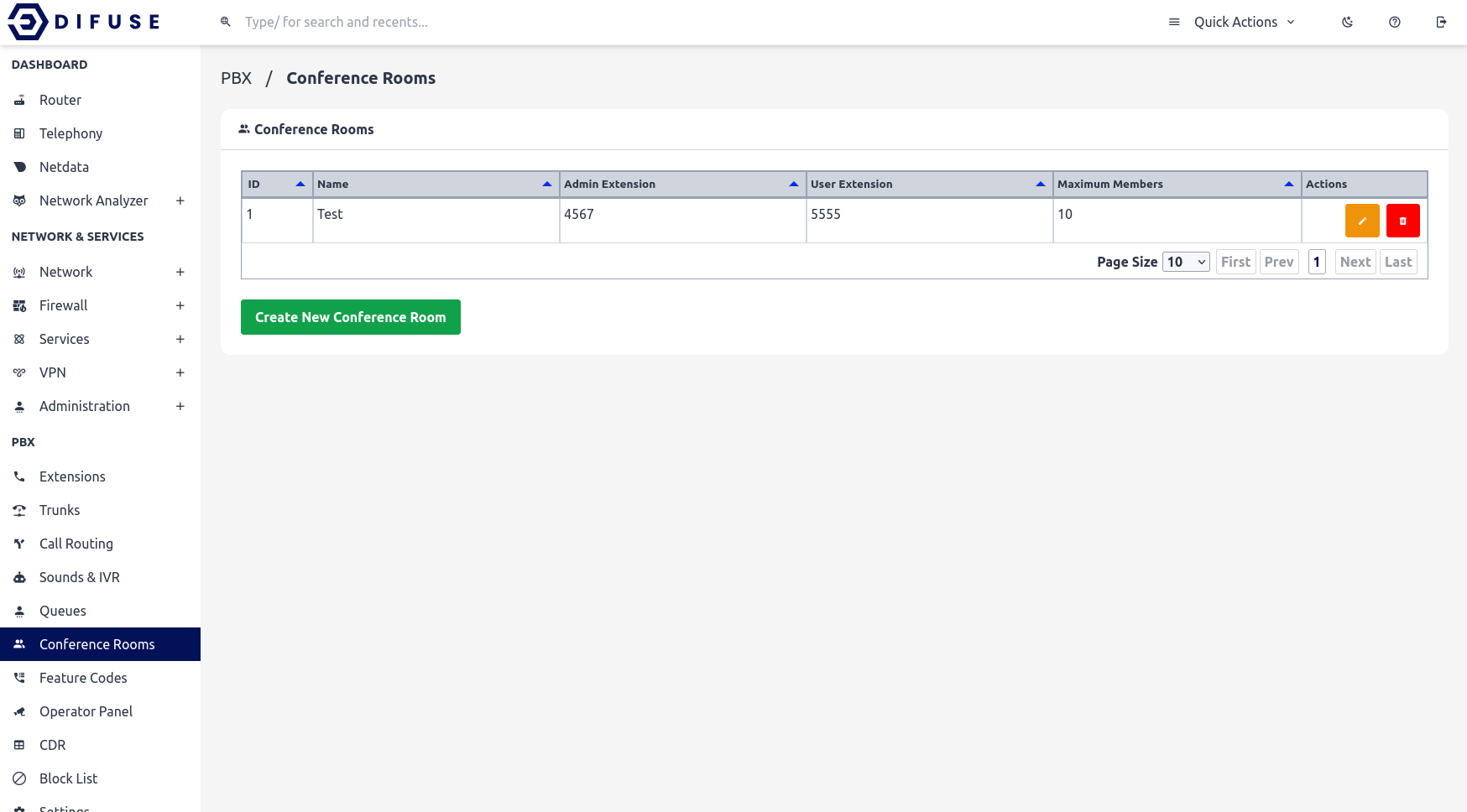Open Router menu item
Viewport: 1467px width, 812px height.
(100, 100)
